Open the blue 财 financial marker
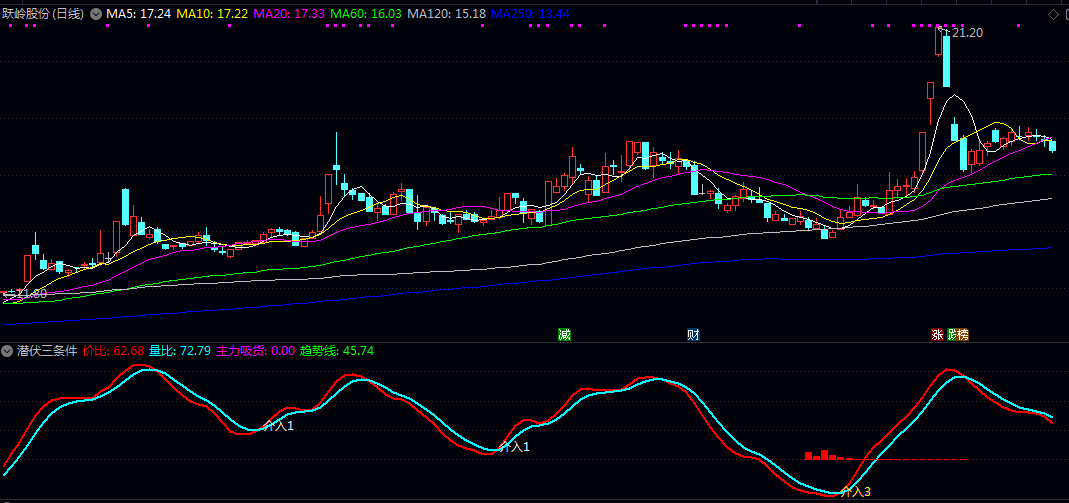The height and width of the screenshot is (503, 1069). pos(693,334)
